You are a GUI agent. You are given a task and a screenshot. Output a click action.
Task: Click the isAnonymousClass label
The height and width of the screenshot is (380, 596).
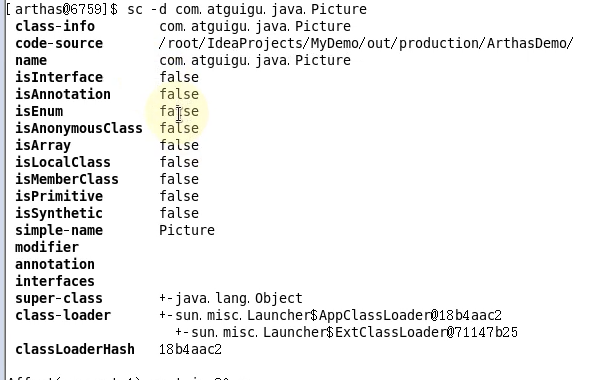[79, 128]
